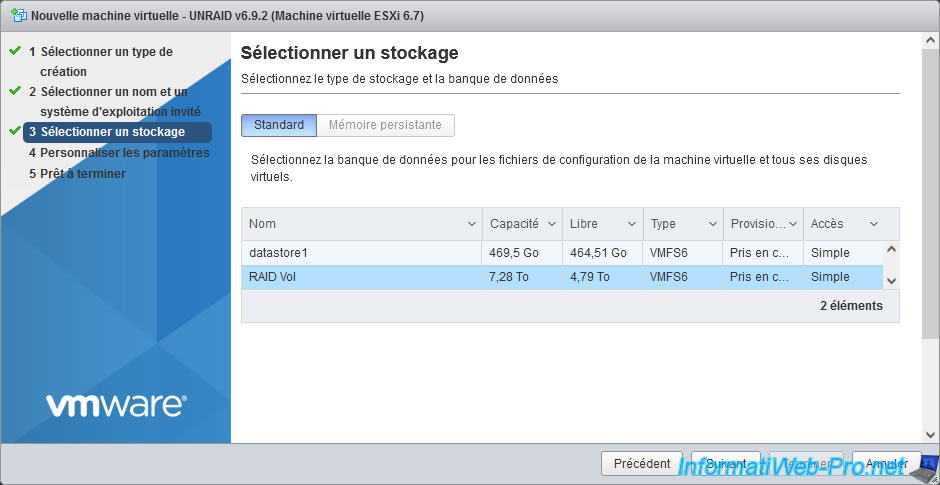Click the Suivant button
The width and height of the screenshot is (940, 485).
pos(726,464)
